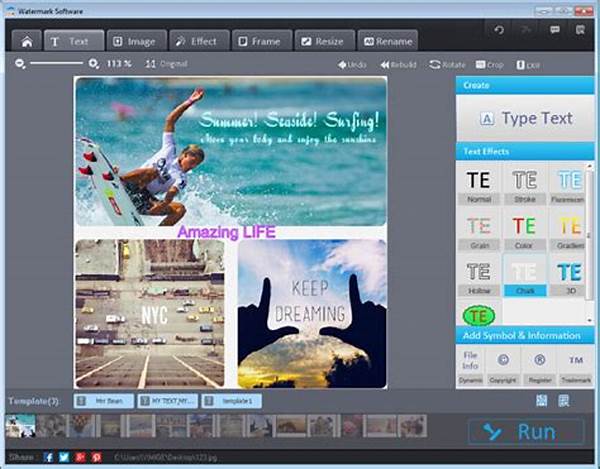Open the Text tab
This screenshot has width=600, height=469.
(70, 41)
